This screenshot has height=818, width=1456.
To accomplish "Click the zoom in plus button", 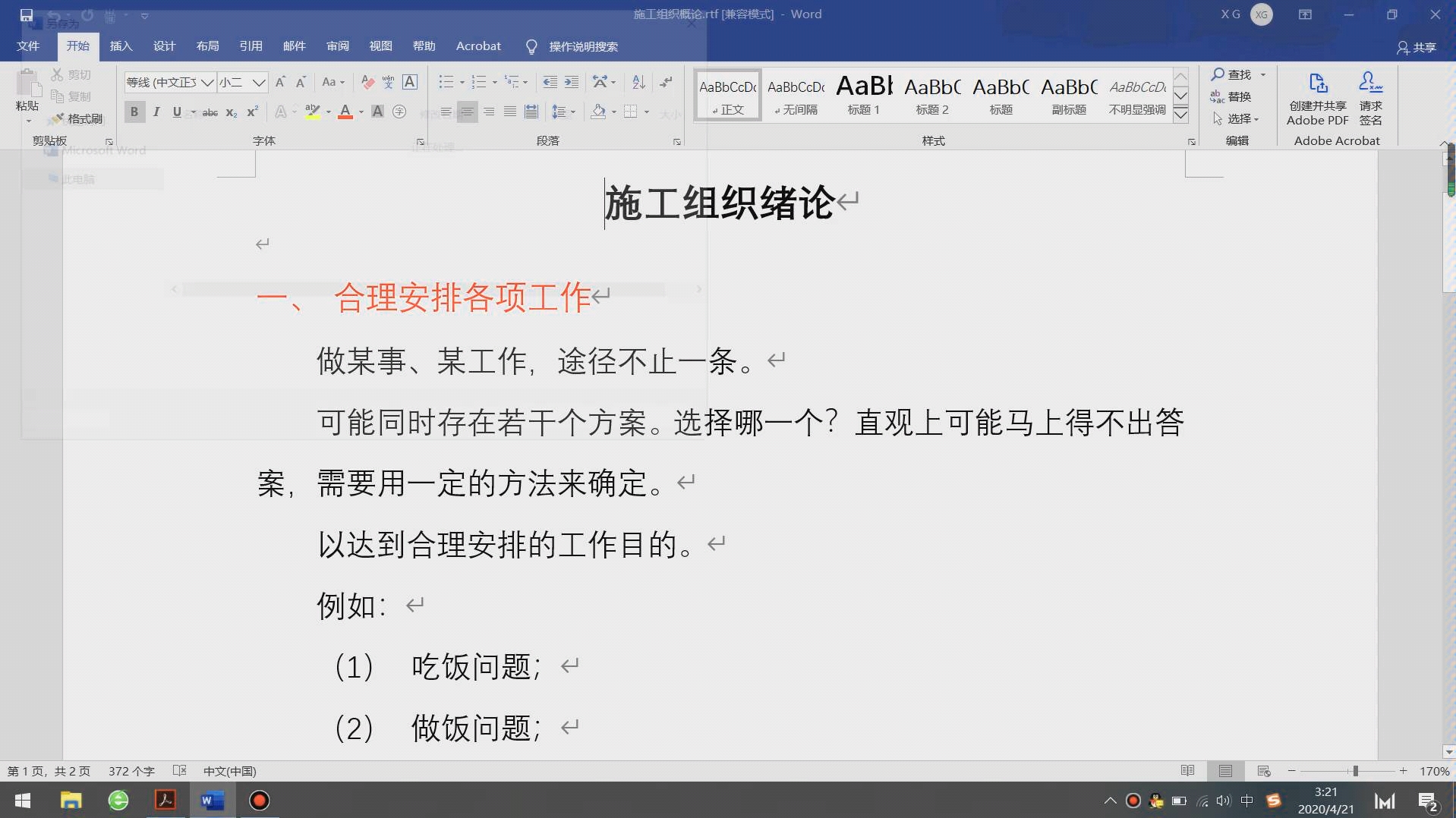I will (1404, 771).
